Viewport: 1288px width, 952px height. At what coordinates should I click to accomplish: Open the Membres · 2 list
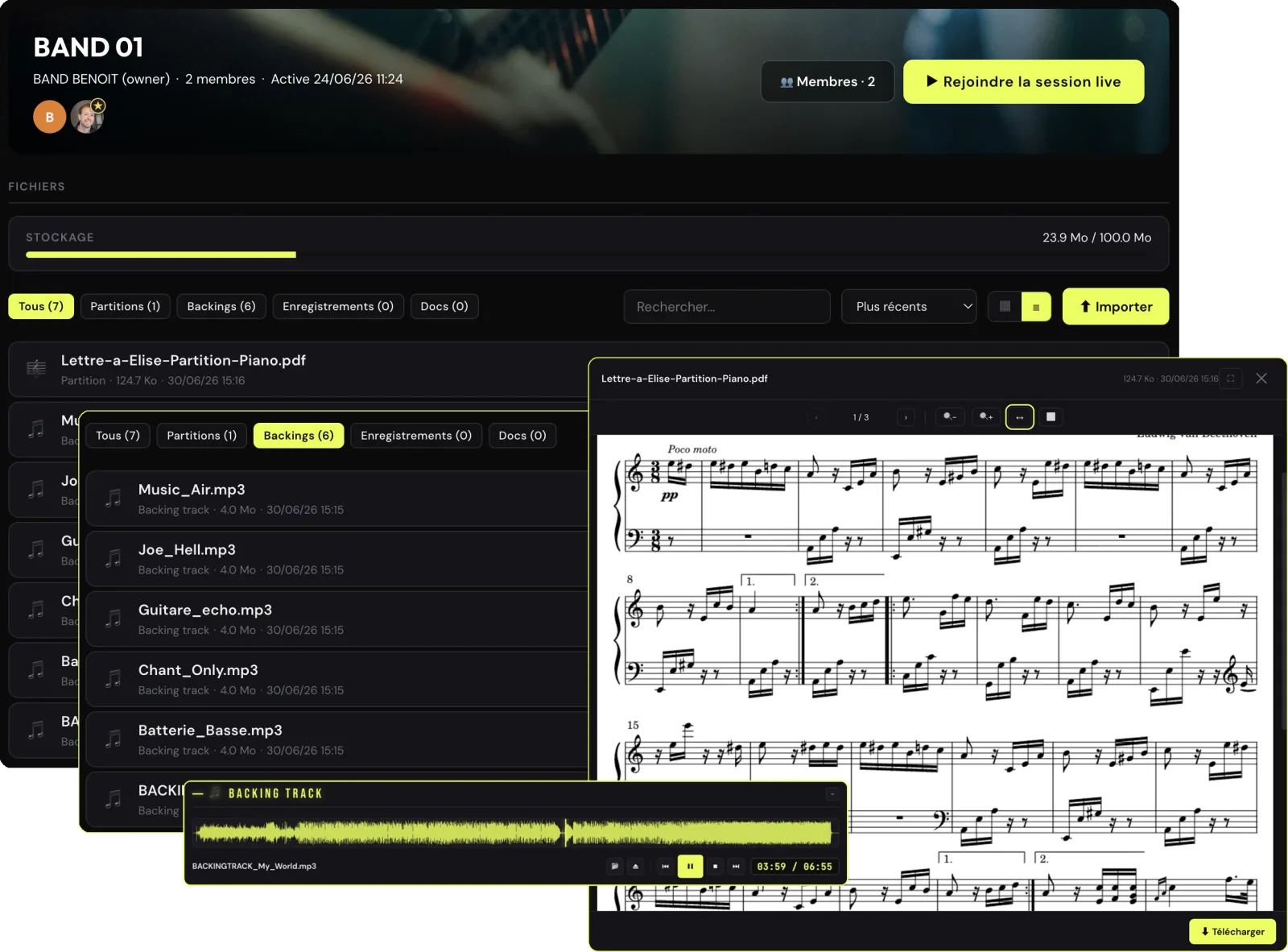tap(828, 81)
